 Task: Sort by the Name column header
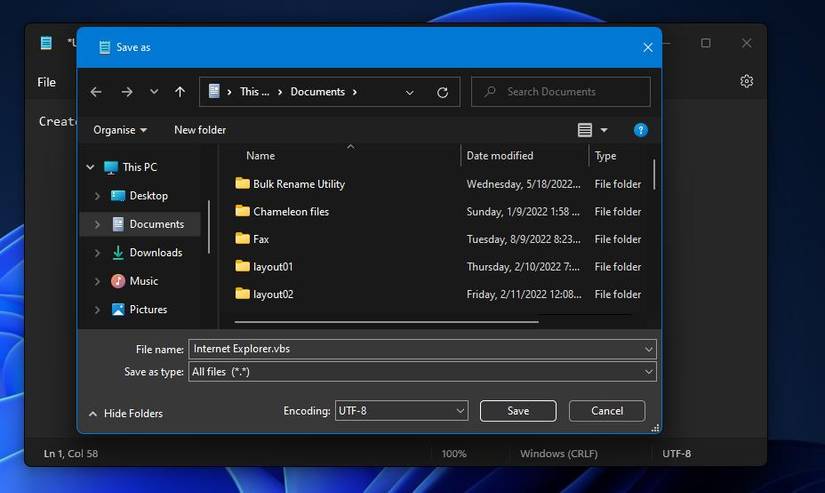[x=260, y=156]
